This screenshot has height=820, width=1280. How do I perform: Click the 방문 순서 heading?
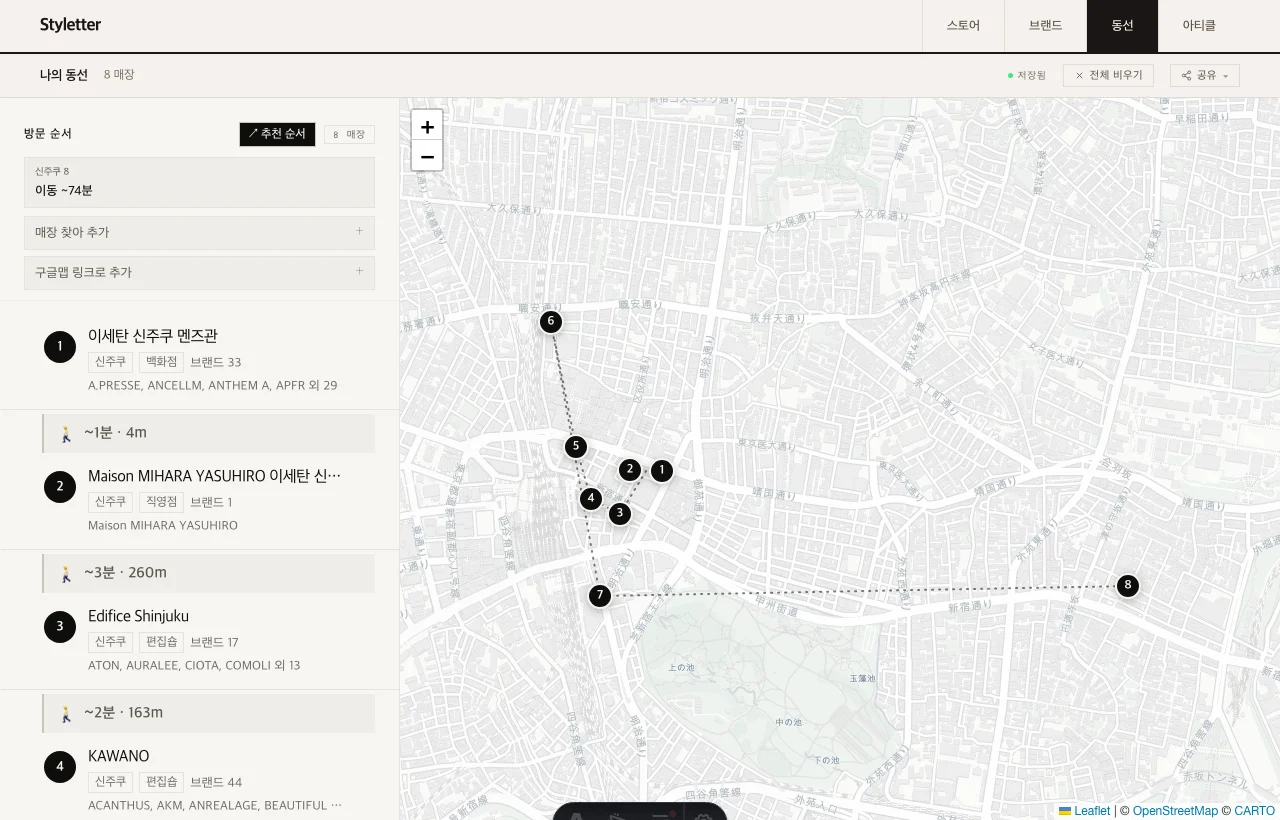48,134
